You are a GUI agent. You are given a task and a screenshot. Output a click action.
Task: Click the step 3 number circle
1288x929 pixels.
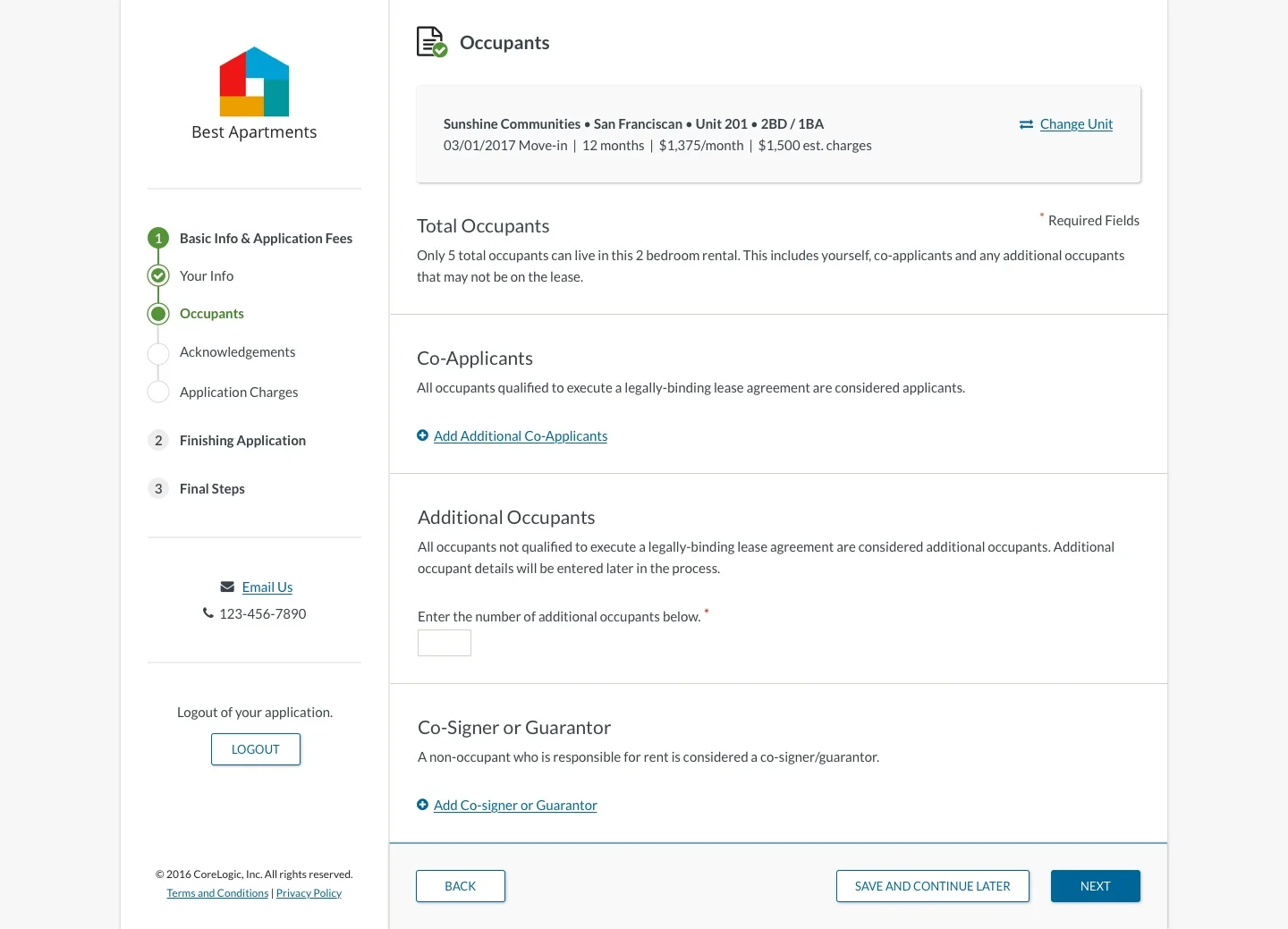click(x=158, y=488)
